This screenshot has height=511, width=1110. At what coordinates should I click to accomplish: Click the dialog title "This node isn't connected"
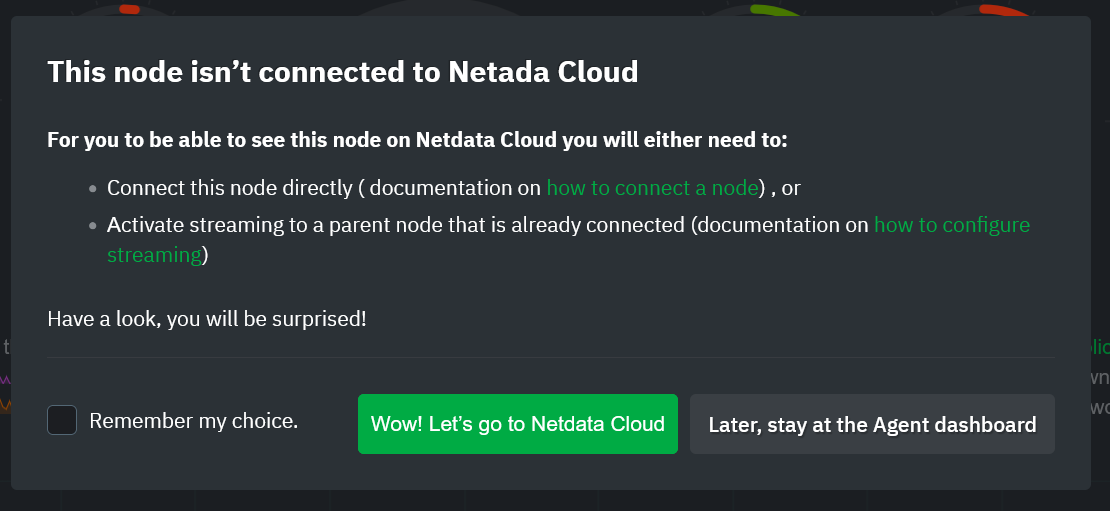(x=343, y=71)
